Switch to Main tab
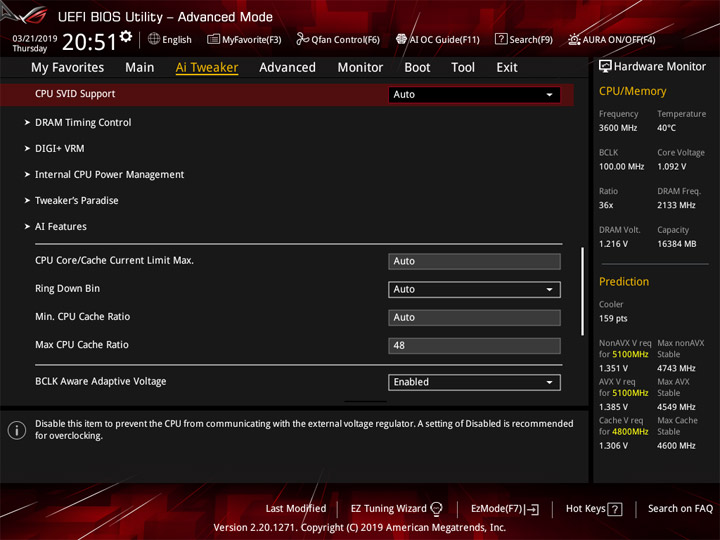Viewport: 720px width, 540px height. click(140, 68)
